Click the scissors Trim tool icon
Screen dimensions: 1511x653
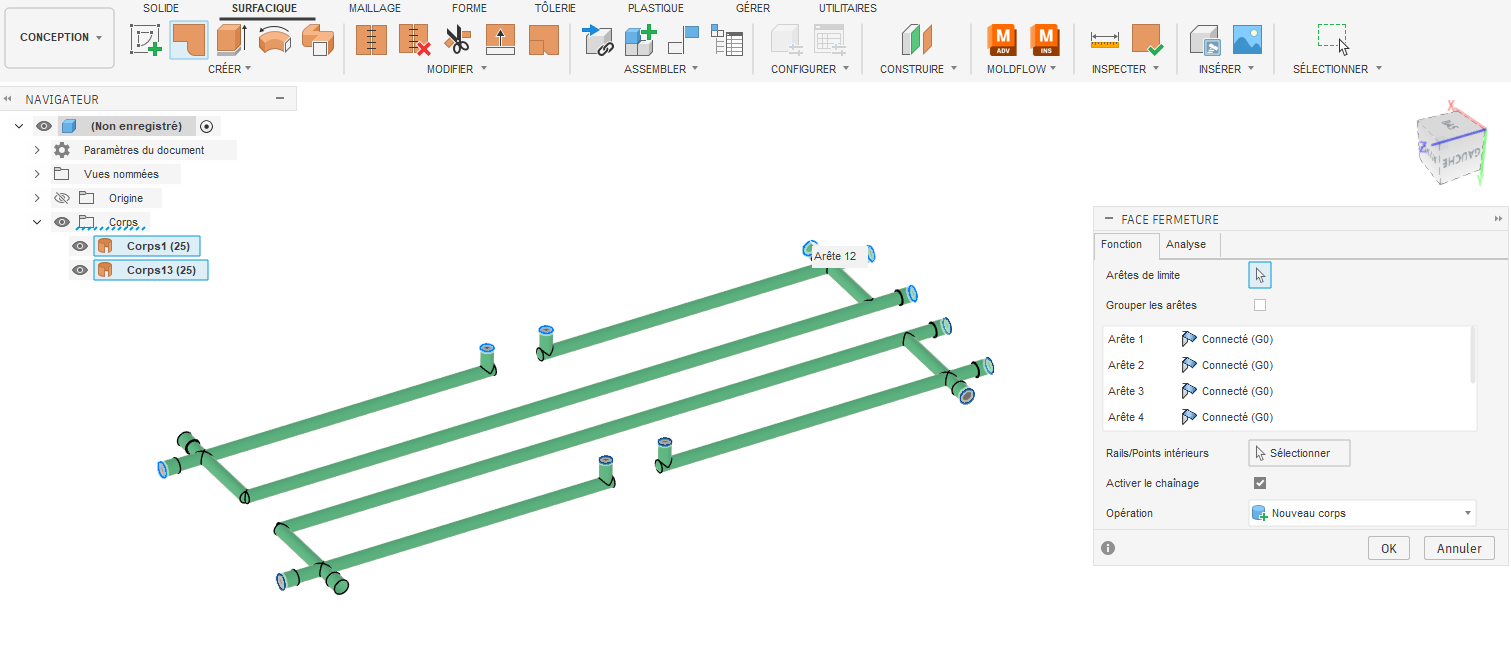[x=457, y=40]
